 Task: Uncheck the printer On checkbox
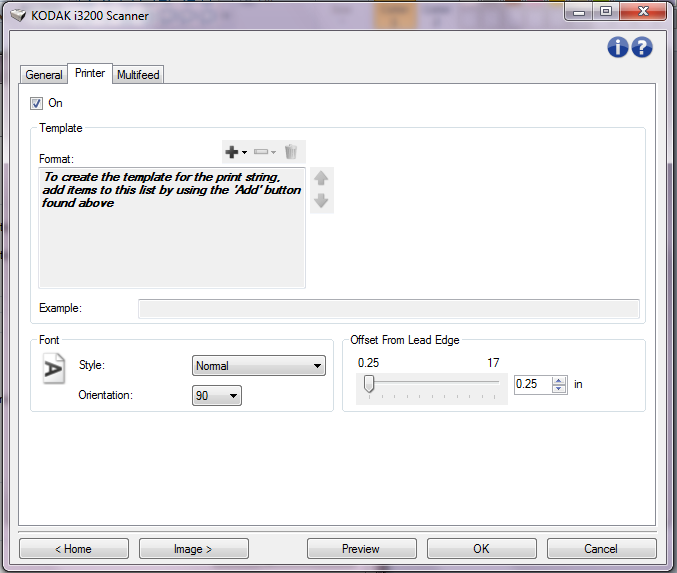(x=36, y=104)
